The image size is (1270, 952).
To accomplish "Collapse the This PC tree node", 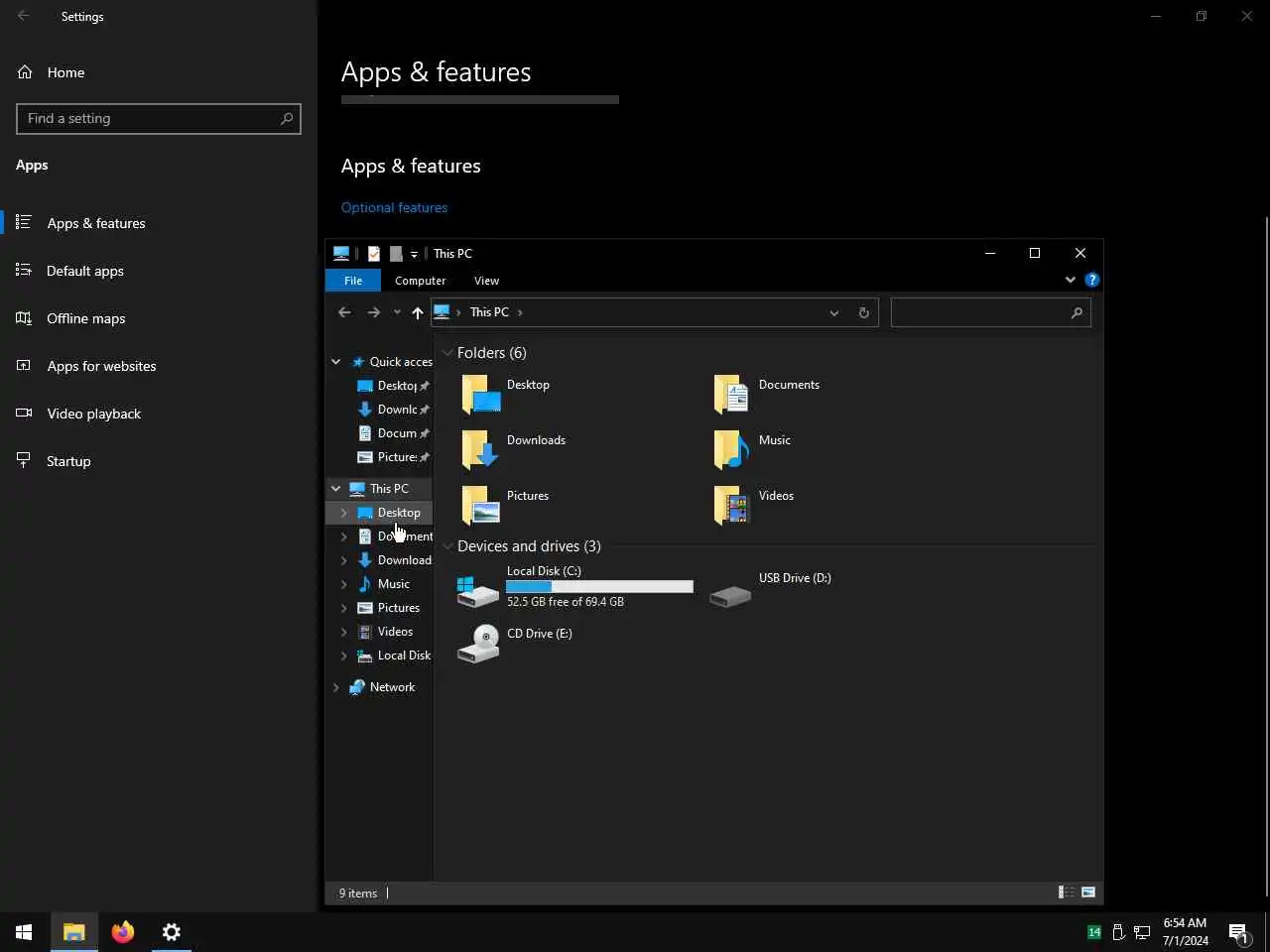I will [336, 489].
